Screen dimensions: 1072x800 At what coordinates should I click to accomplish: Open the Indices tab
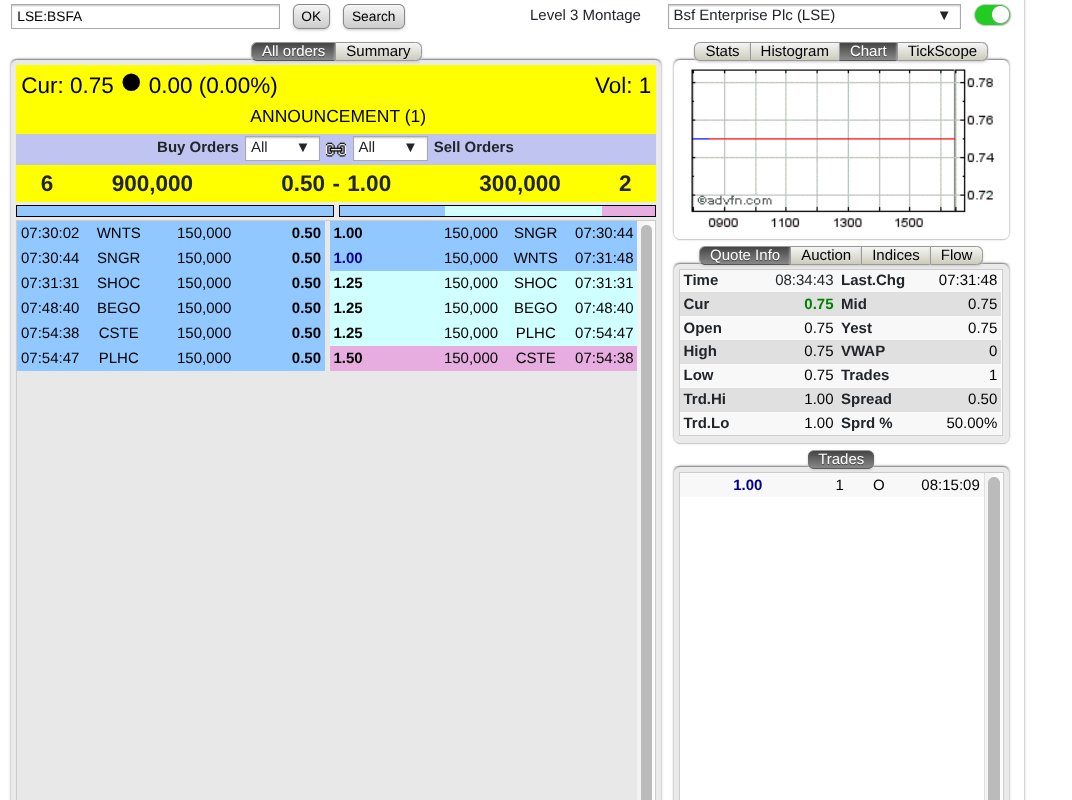click(896, 255)
